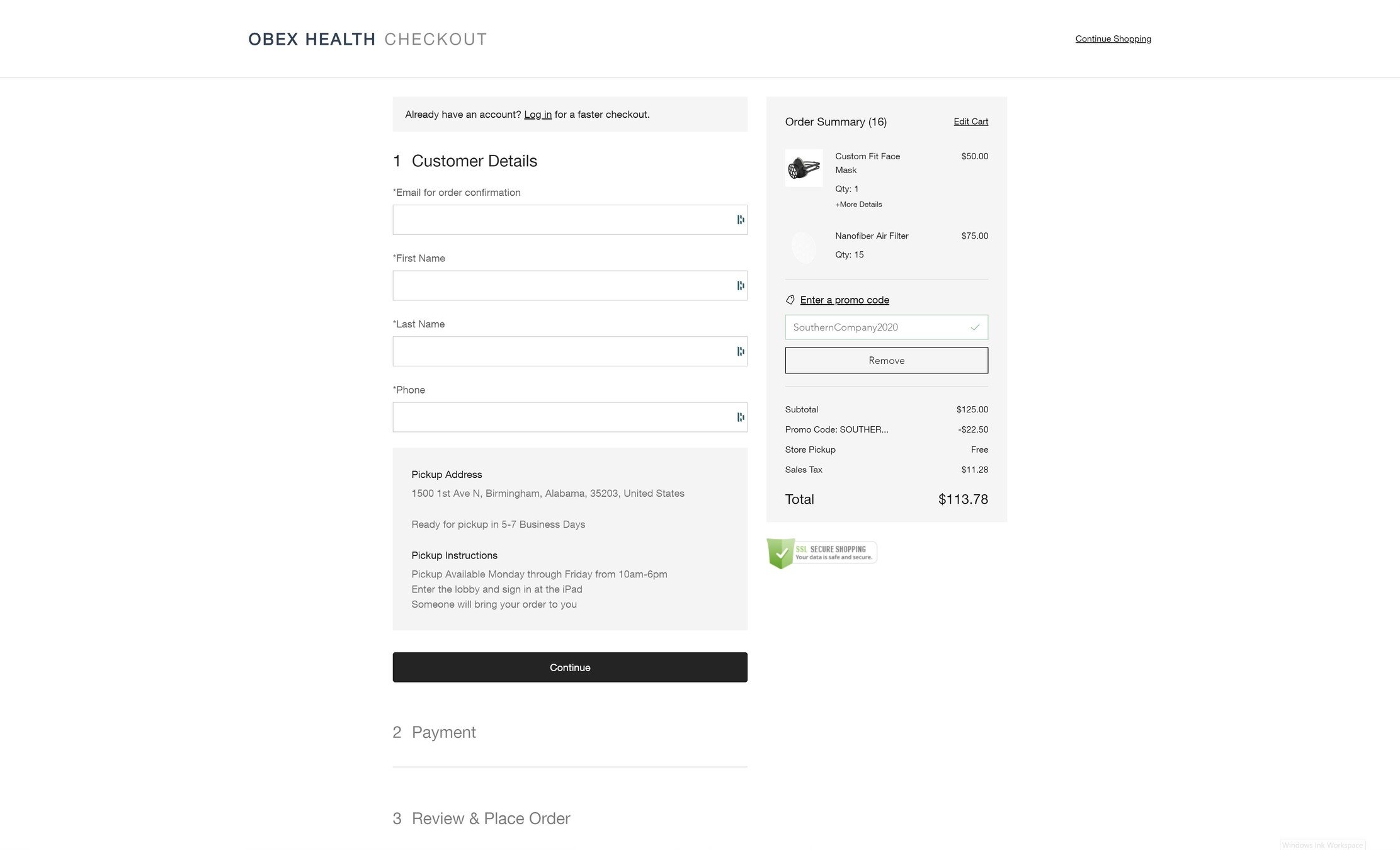This screenshot has width=1400, height=850.
Task: Click the Custom Fit Face Mask thumbnail
Action: coord(804,168)
